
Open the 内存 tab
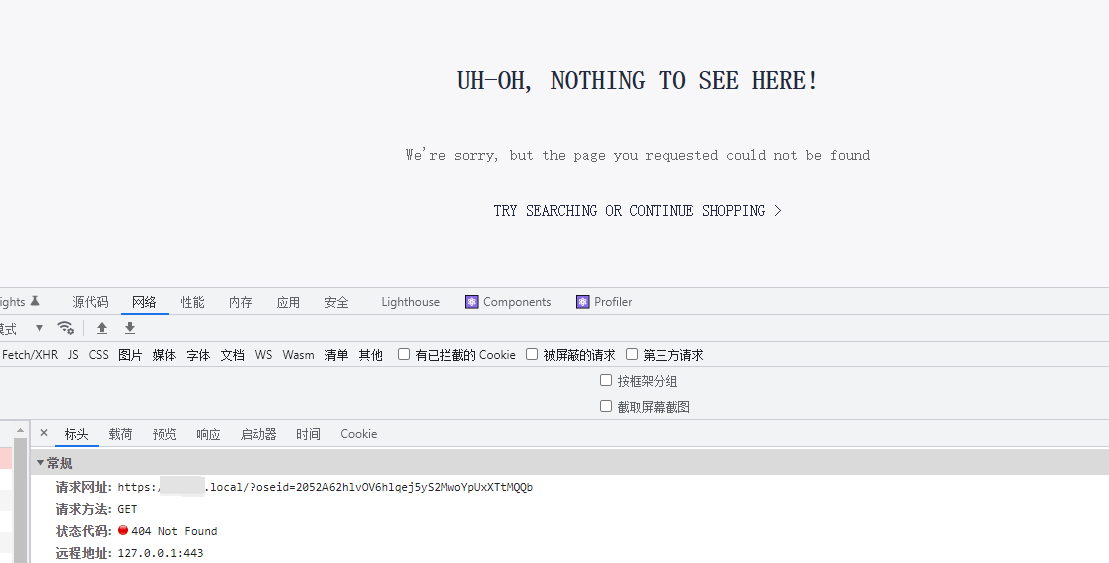tap(240, 302)
